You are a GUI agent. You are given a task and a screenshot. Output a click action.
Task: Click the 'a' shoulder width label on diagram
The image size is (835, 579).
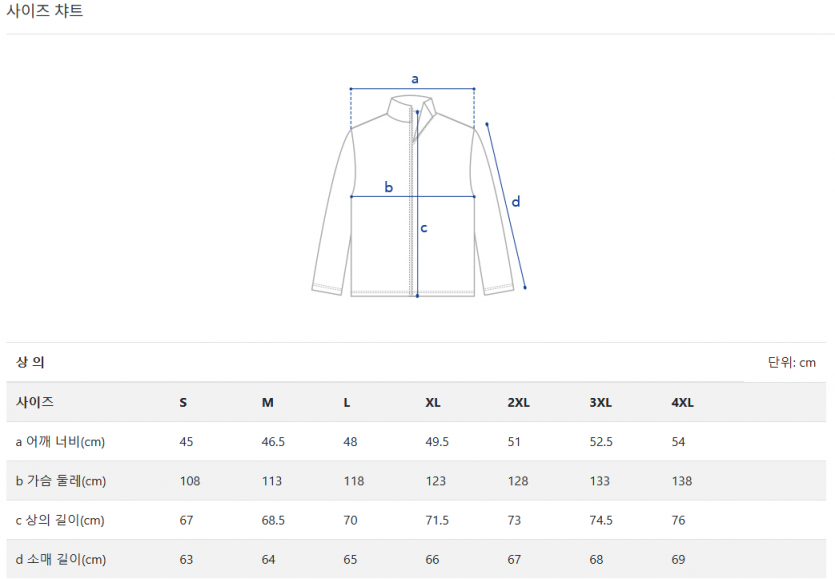pos(415,78)
